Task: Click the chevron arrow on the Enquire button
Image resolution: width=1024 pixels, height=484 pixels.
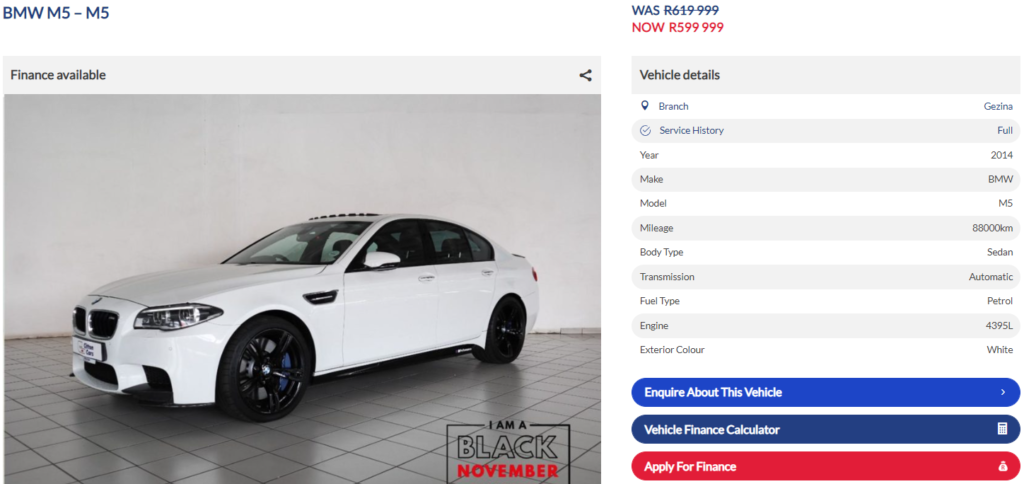Action: [x=1002, y=393]
